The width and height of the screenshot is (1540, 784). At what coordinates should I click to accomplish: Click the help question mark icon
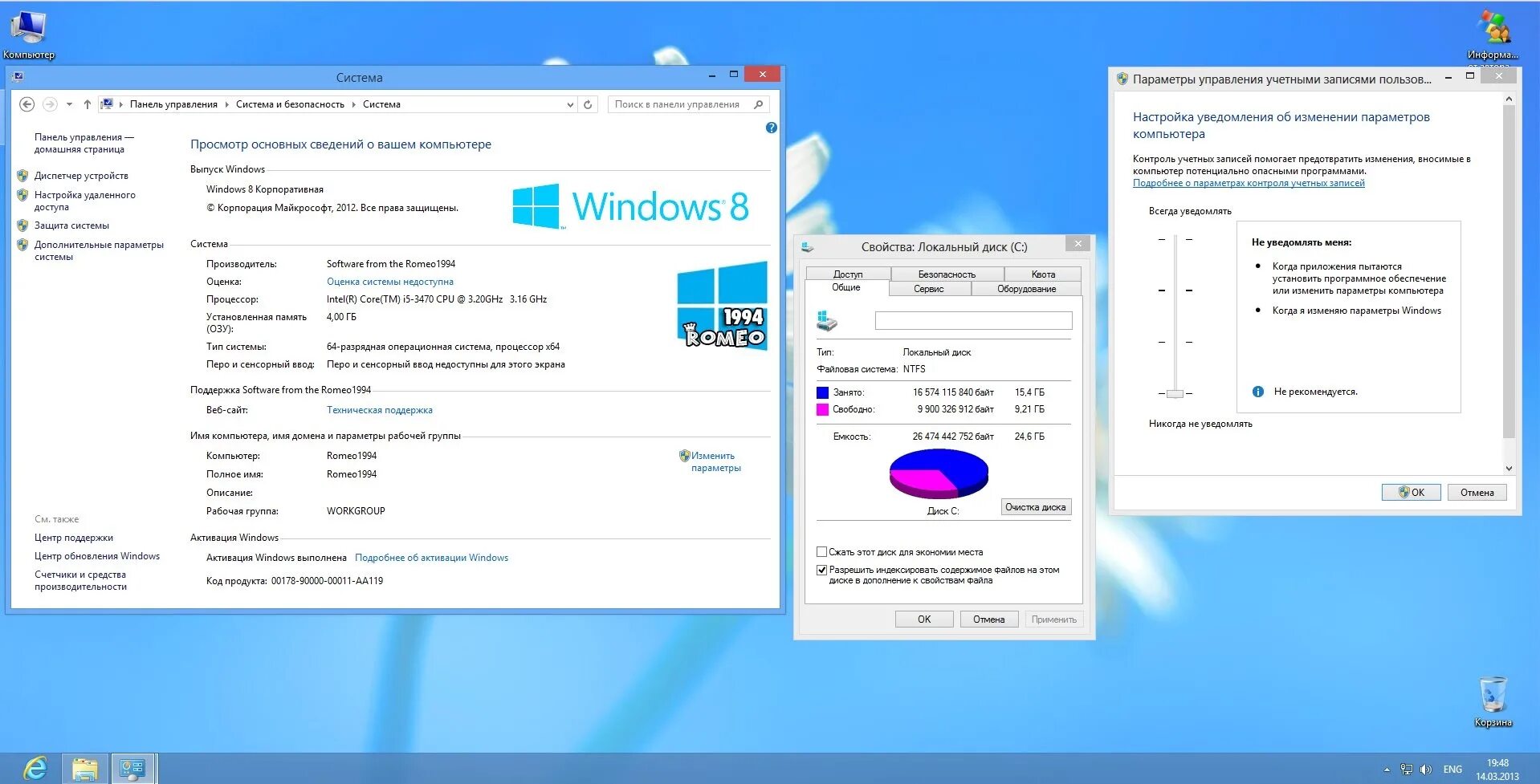tap(770, 127)
